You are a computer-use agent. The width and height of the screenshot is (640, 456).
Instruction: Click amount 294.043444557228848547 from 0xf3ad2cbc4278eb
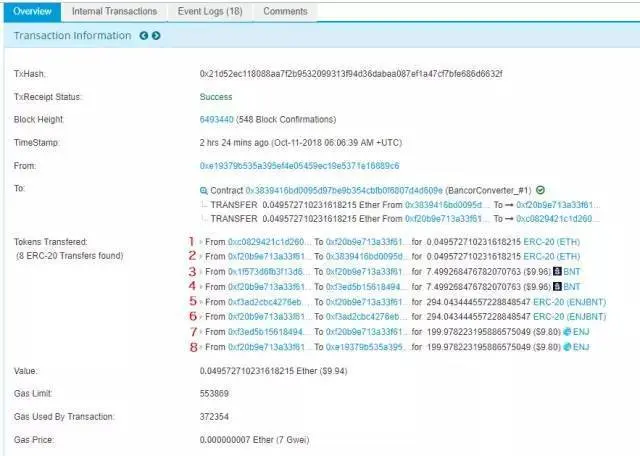tap(478, 302)
